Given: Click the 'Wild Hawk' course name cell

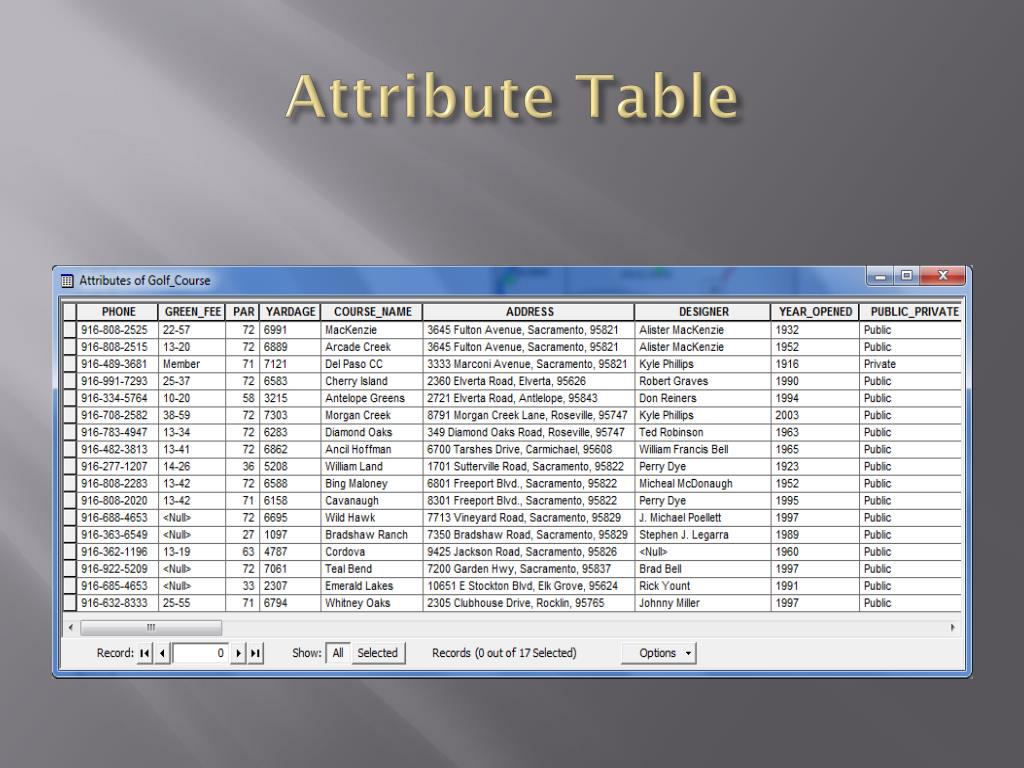Looking at the screenshot, I should (372, 518).
